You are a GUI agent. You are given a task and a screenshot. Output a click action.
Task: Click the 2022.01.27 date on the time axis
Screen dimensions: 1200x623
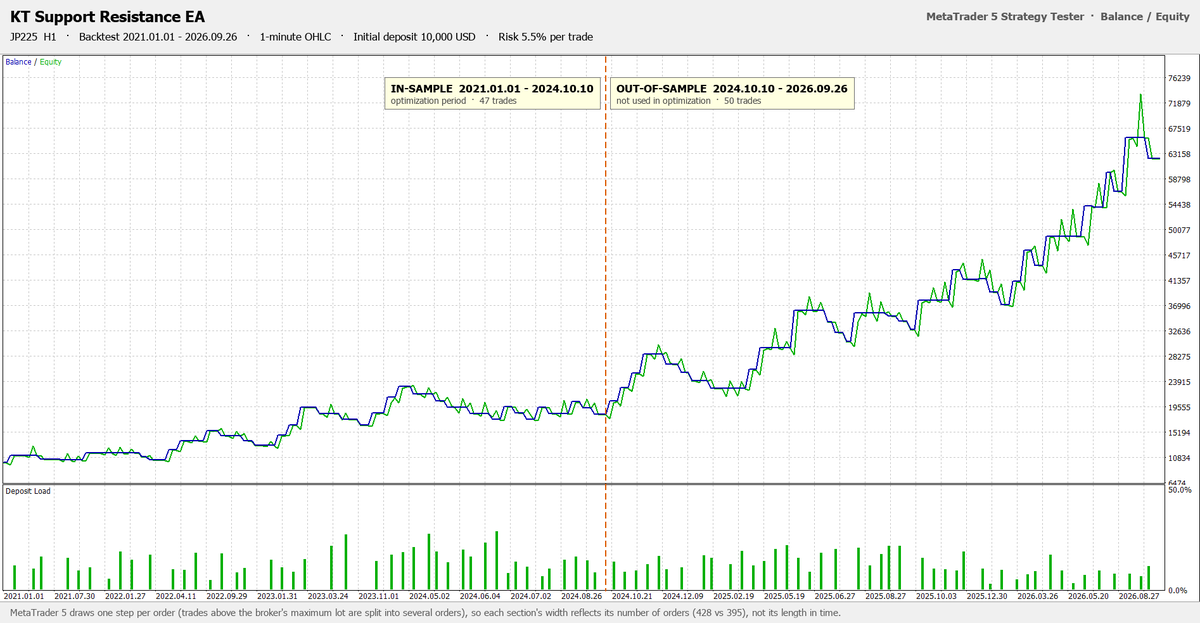coord(126,596)
